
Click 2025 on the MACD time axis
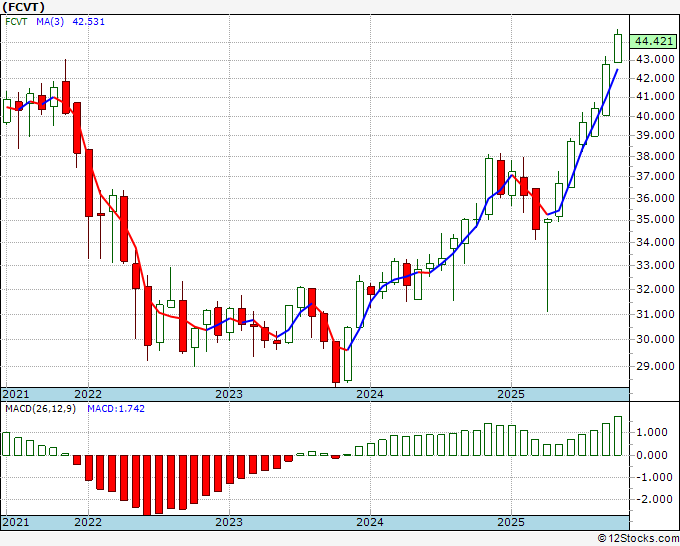tap(511, 522)
